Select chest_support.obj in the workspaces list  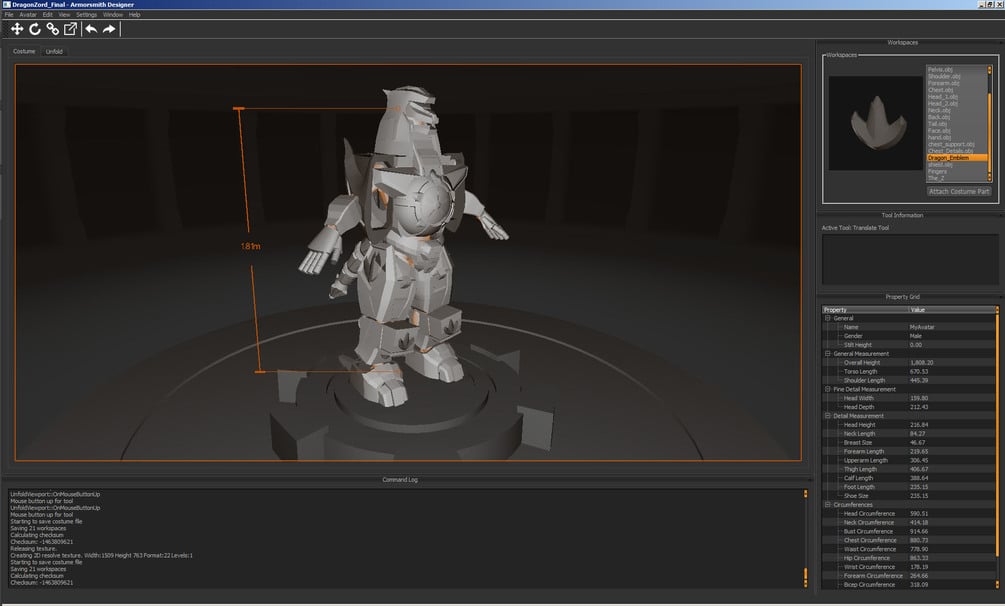[956, 144]
